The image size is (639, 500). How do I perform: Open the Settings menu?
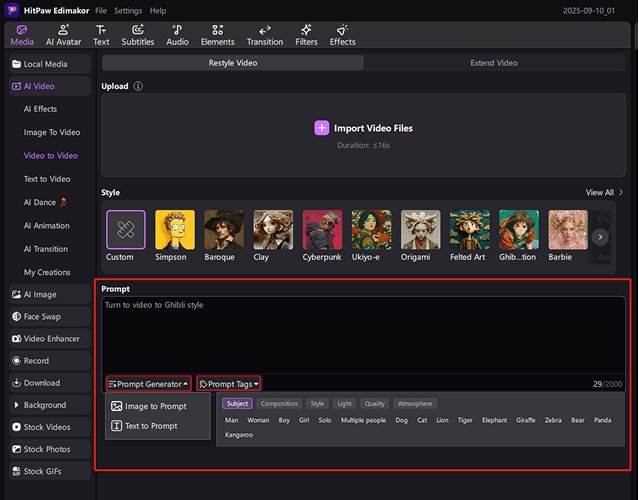coord(128,11)
